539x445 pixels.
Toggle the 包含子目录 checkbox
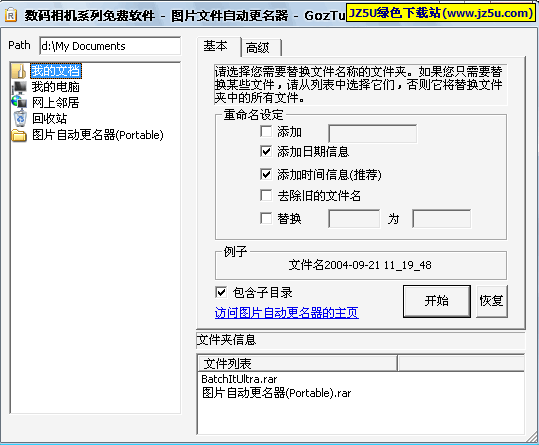[221, 292]
